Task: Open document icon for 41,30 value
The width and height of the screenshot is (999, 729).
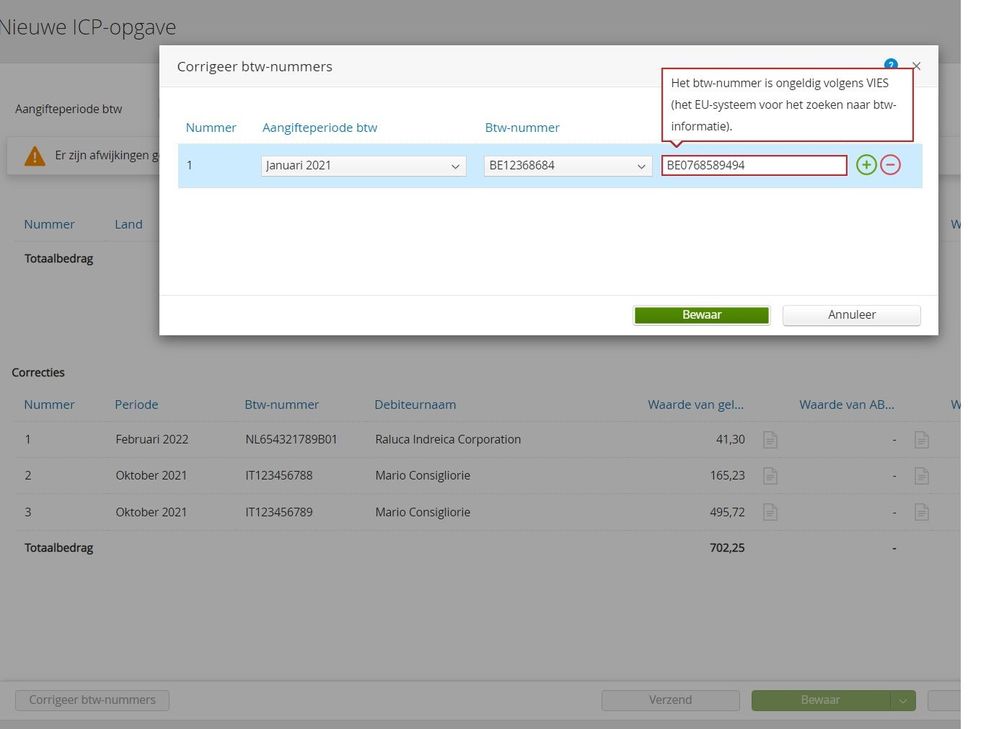Action: [770, 440]
